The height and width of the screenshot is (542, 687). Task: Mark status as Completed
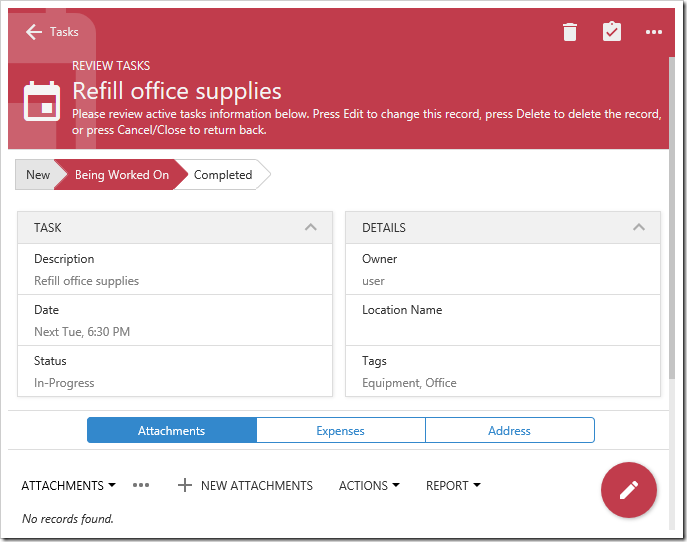[223, 175]
